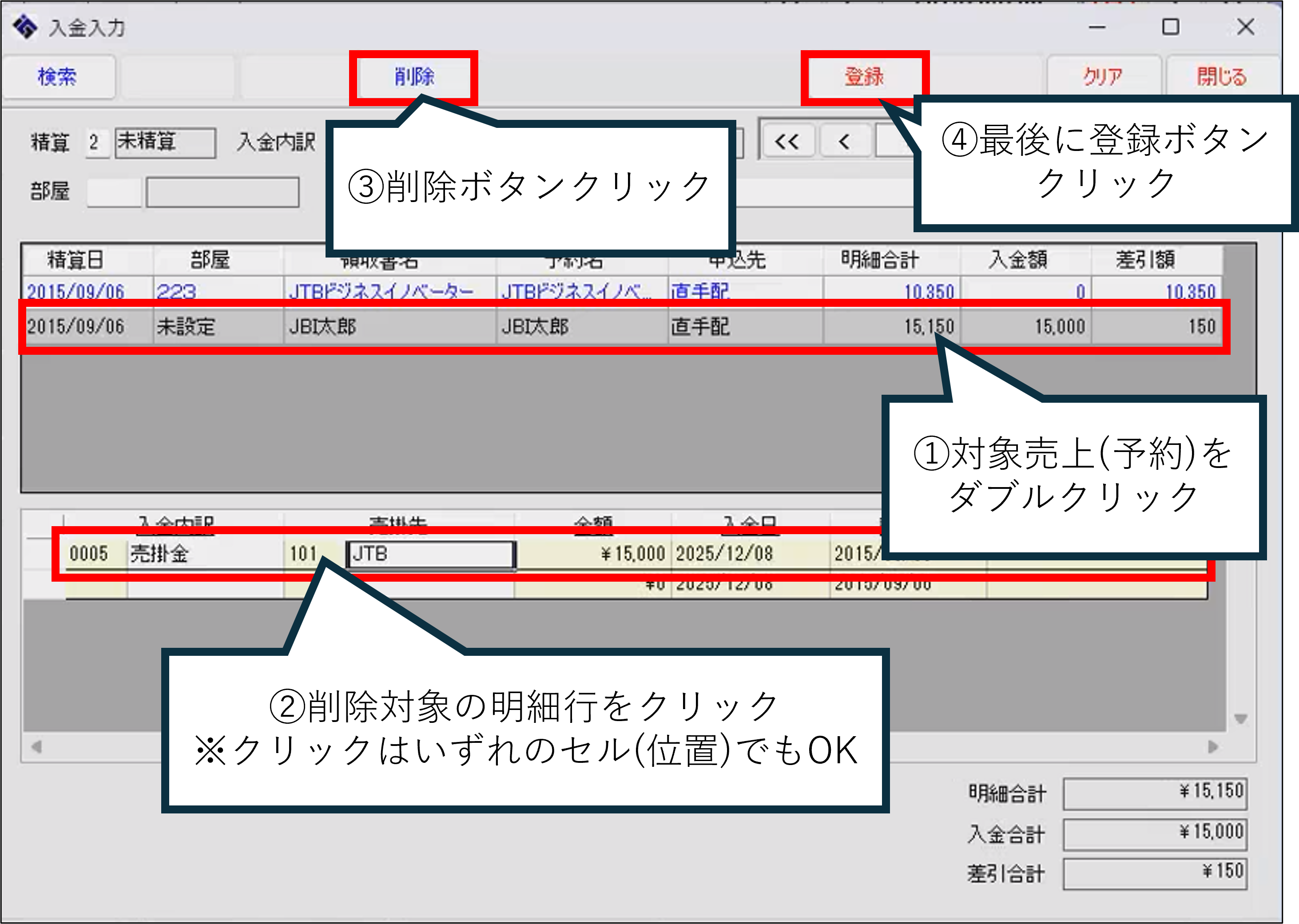Click the 閉じる (close) button

point(1221,76)
